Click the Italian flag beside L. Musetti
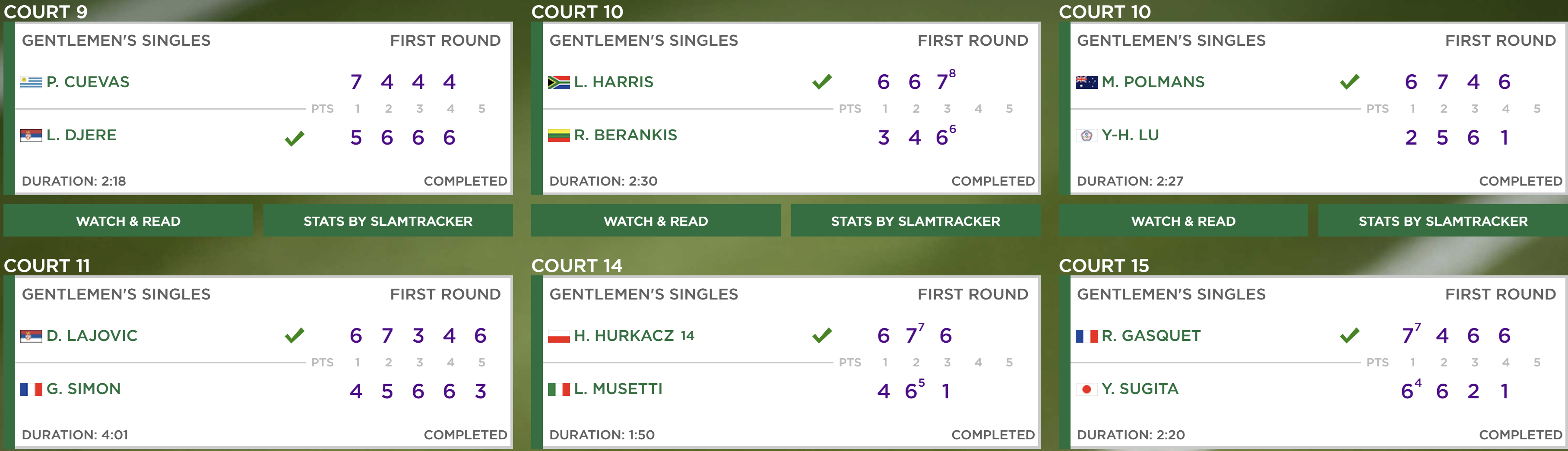 click(559, 389)
